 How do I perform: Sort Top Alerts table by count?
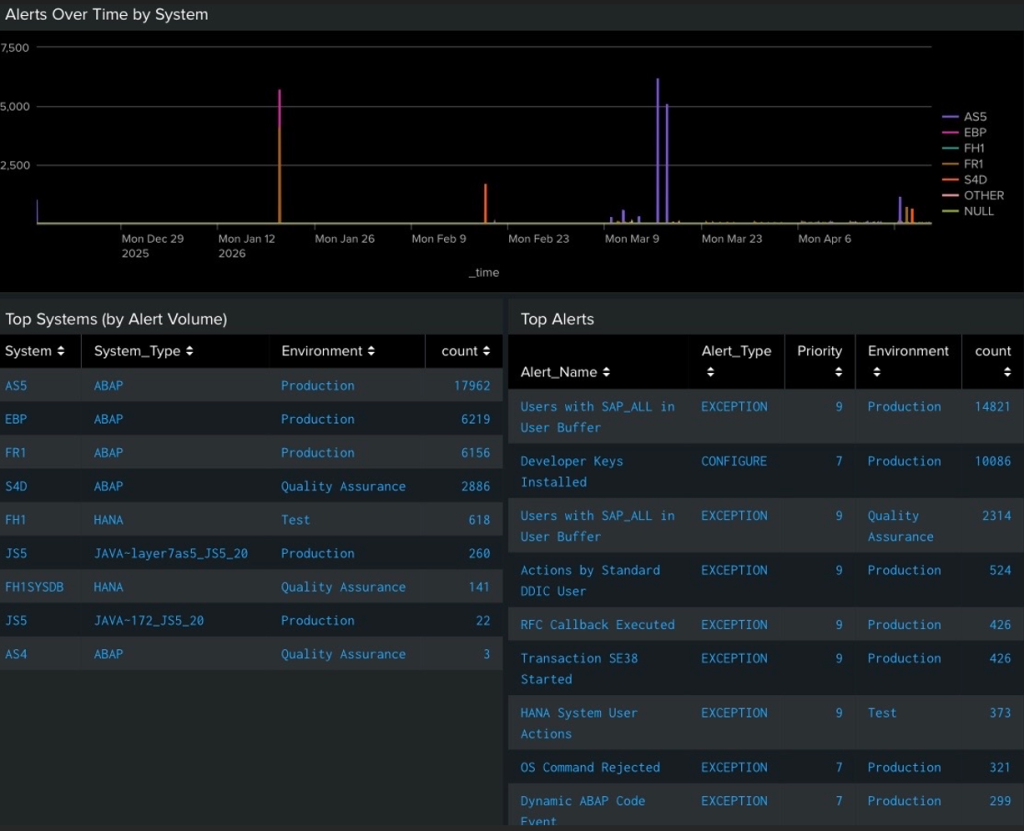pos(1007,372)
